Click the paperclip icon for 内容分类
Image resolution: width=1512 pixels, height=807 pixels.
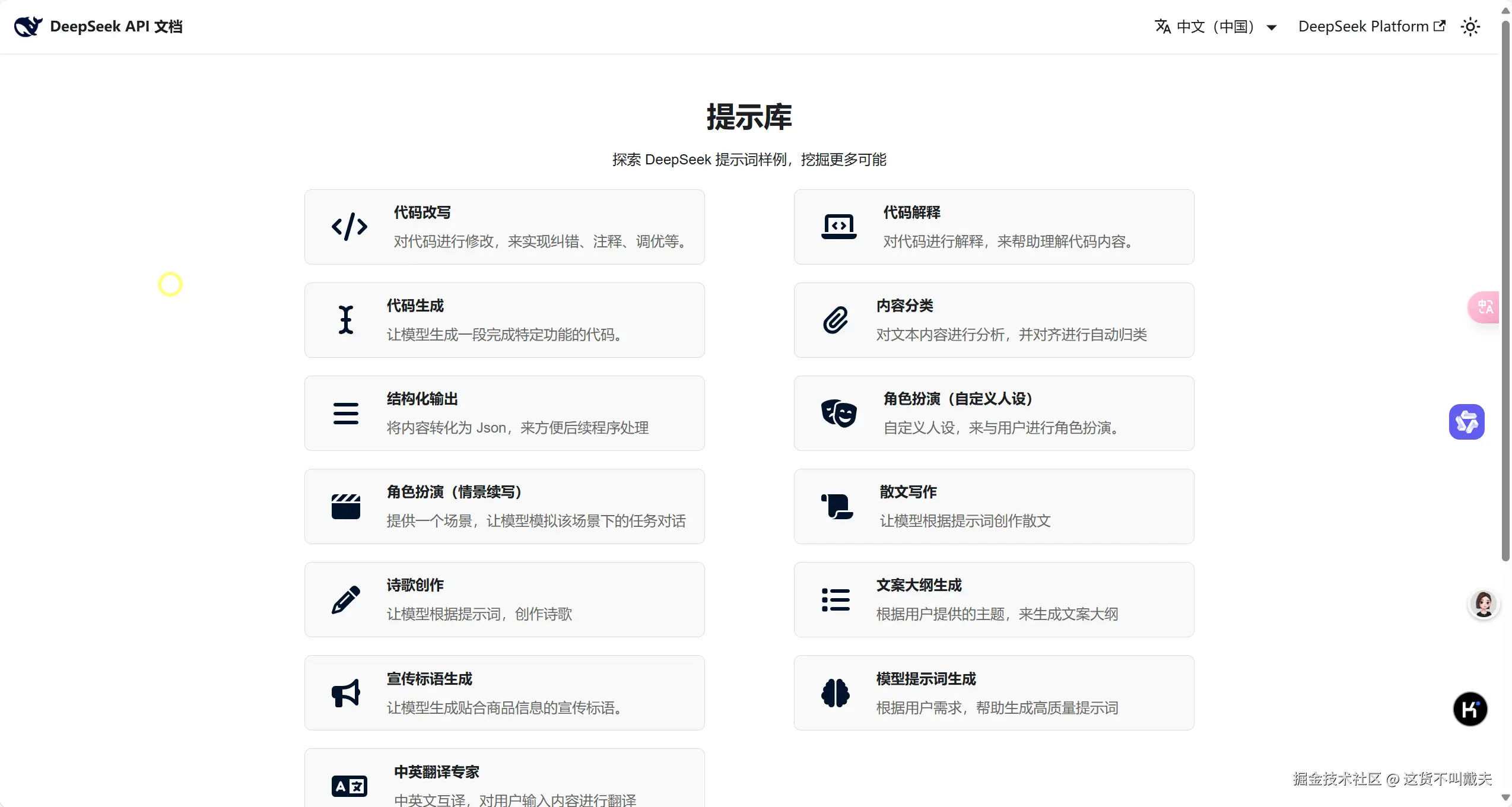click(x=836, y=320)
